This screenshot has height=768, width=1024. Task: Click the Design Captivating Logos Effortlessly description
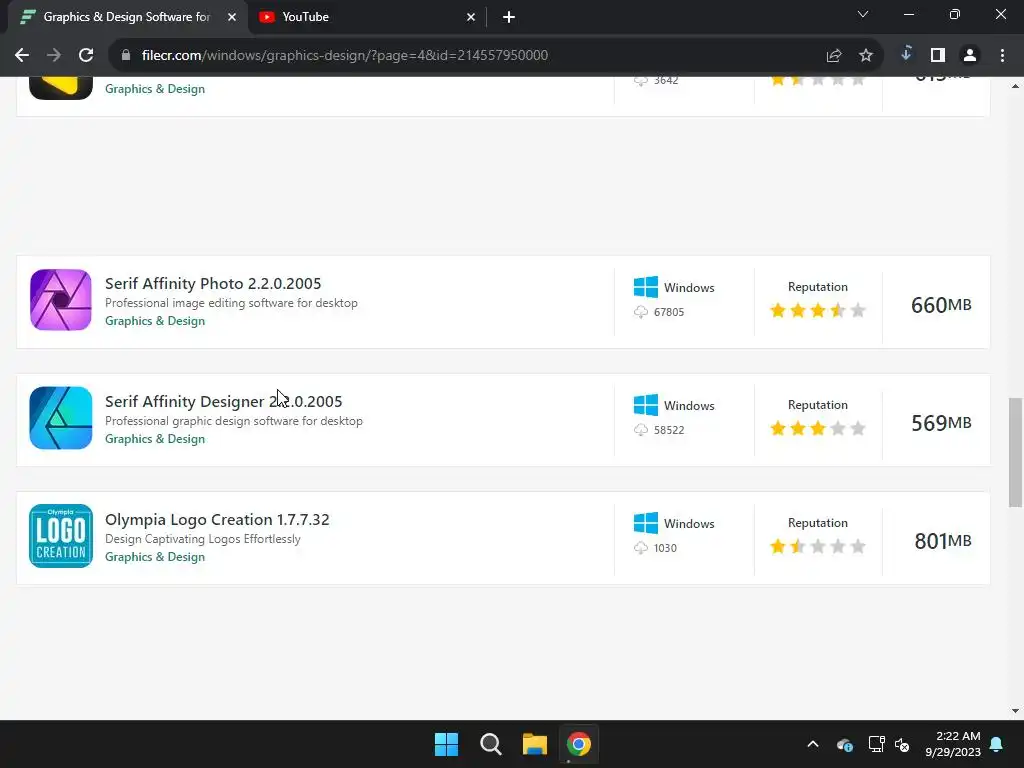202,539
